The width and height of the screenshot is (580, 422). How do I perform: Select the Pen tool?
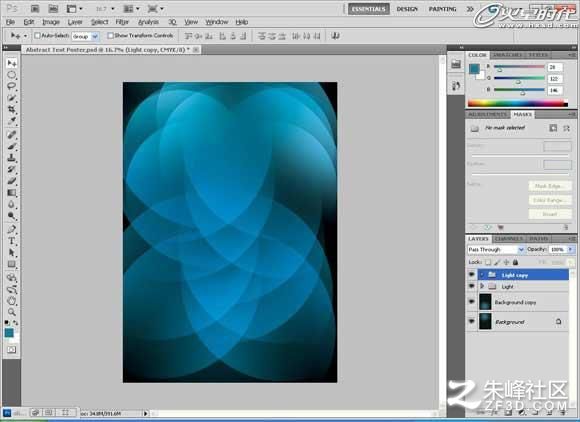[x=11, y=229]
